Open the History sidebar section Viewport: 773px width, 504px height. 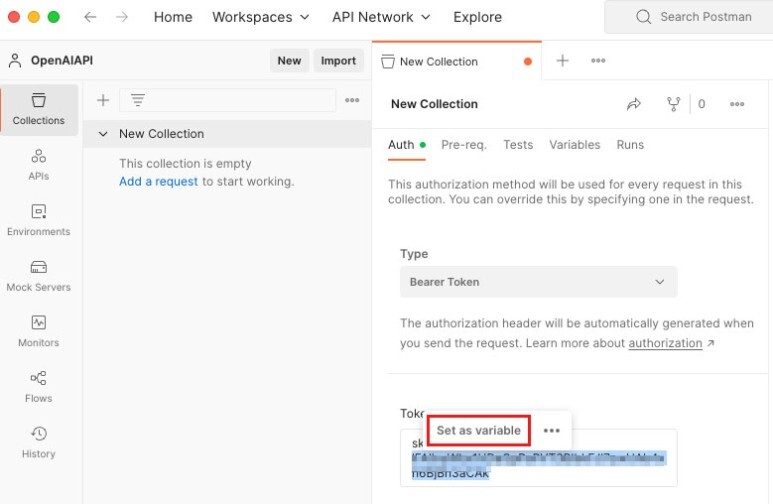pos(38,443)
